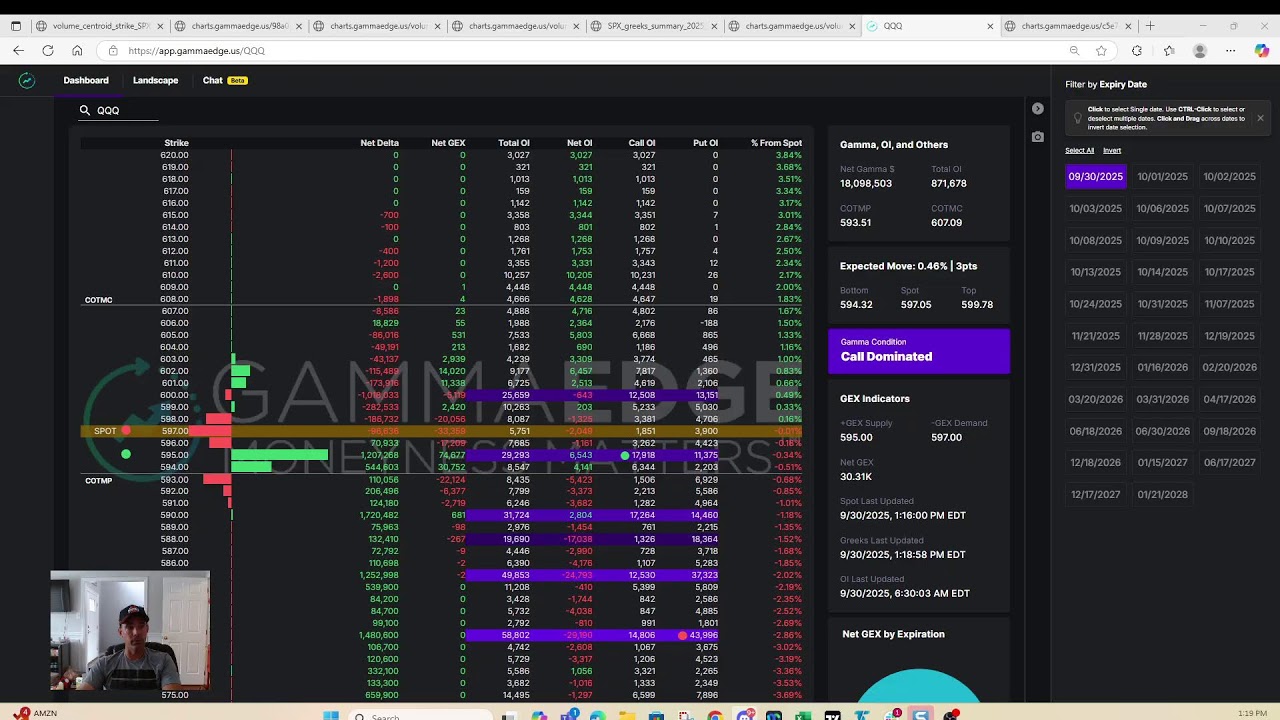Click the browser address bar URL
This screenshot has height=720, width=1280.
tap(196, 50)
